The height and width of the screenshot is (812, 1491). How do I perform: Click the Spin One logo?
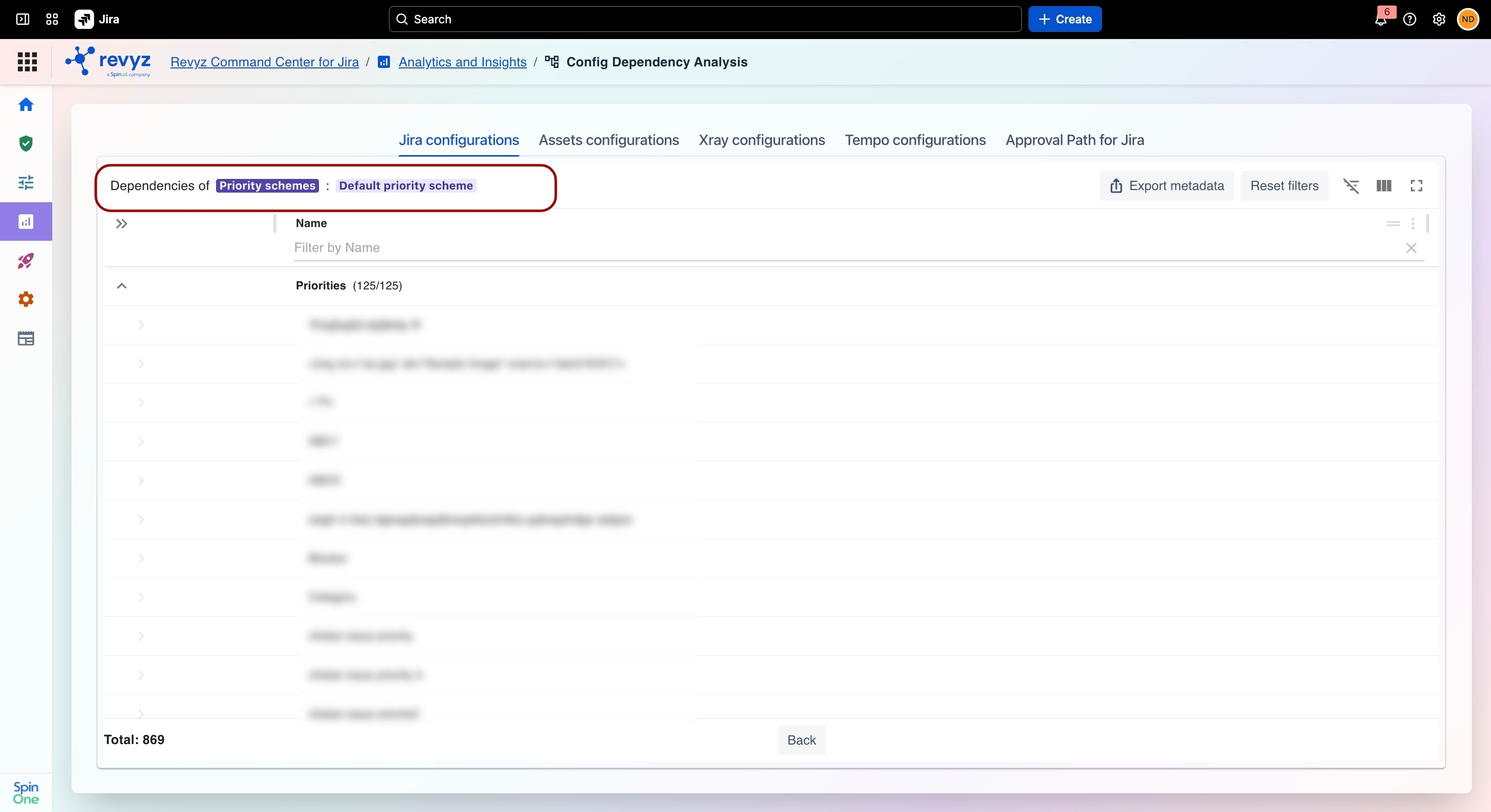click(26, 793)
